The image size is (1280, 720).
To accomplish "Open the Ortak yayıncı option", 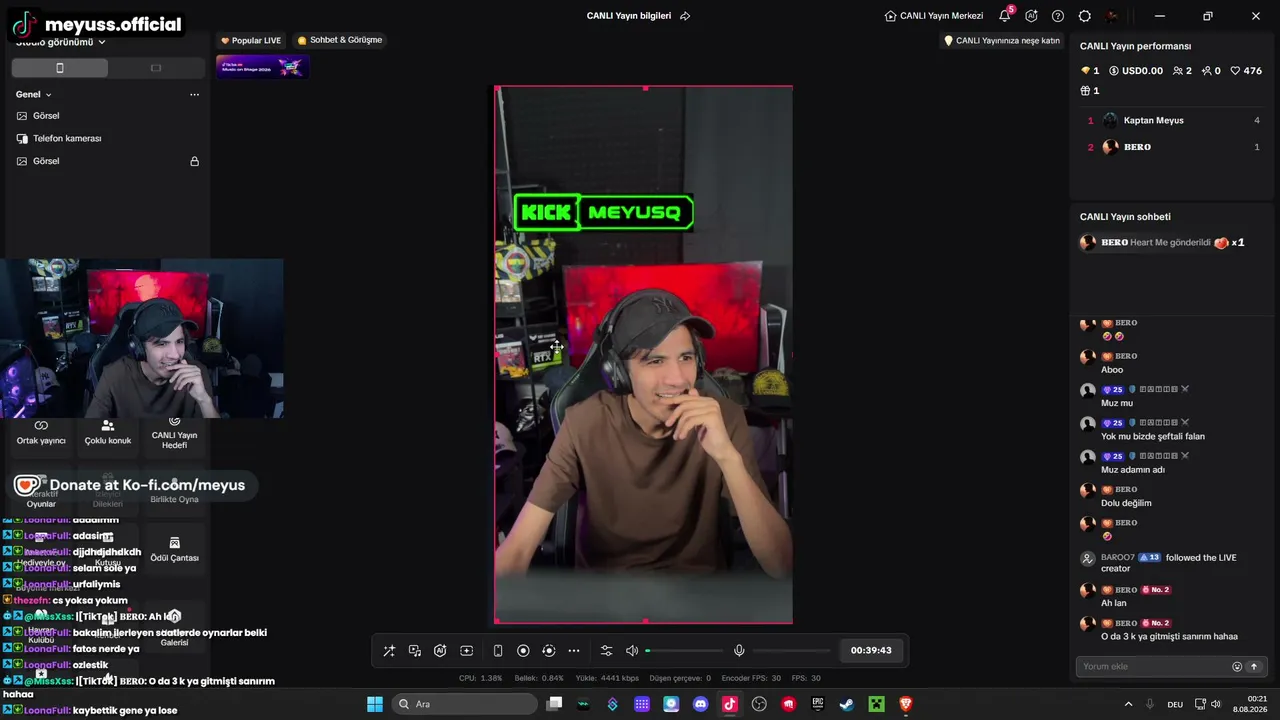I will pyautogui.click(x=41, y=432).
